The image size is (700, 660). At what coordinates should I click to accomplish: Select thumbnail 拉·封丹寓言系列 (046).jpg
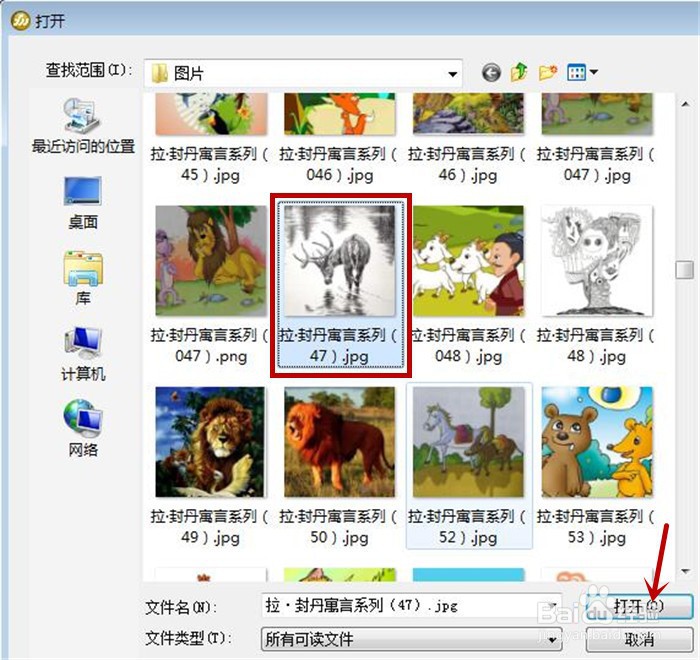point(339,113)
